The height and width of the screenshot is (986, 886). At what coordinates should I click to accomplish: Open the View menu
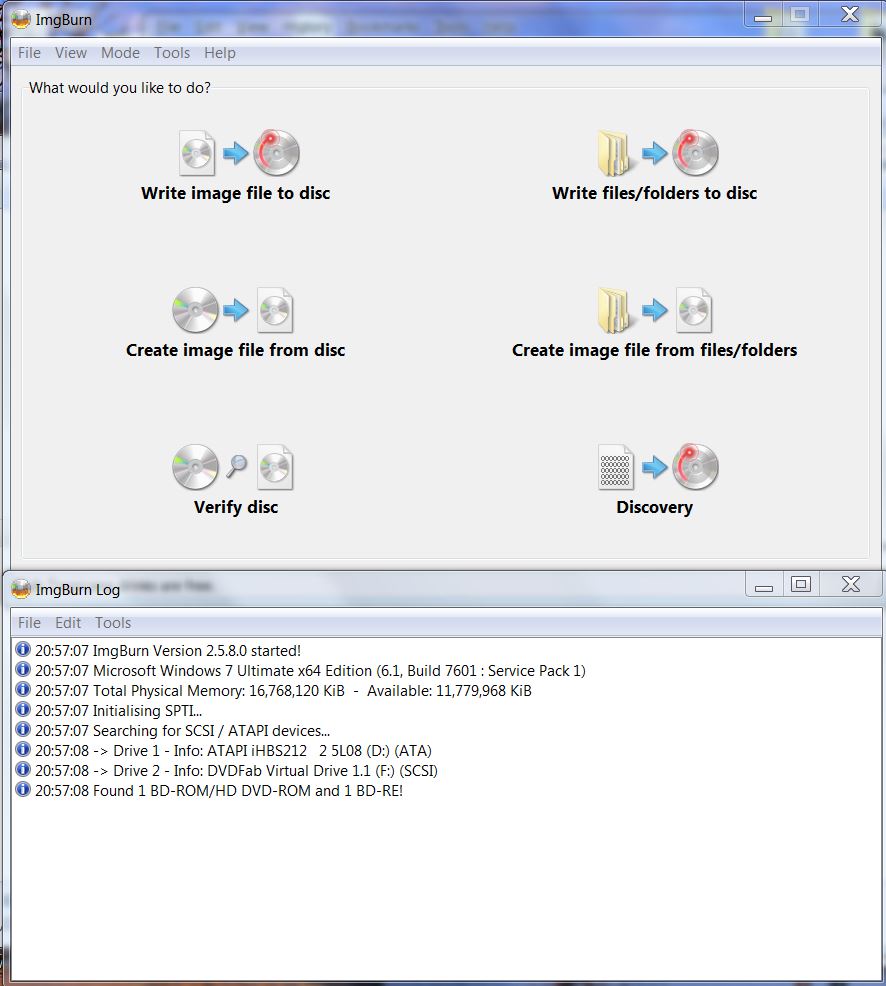coord(70,53)
